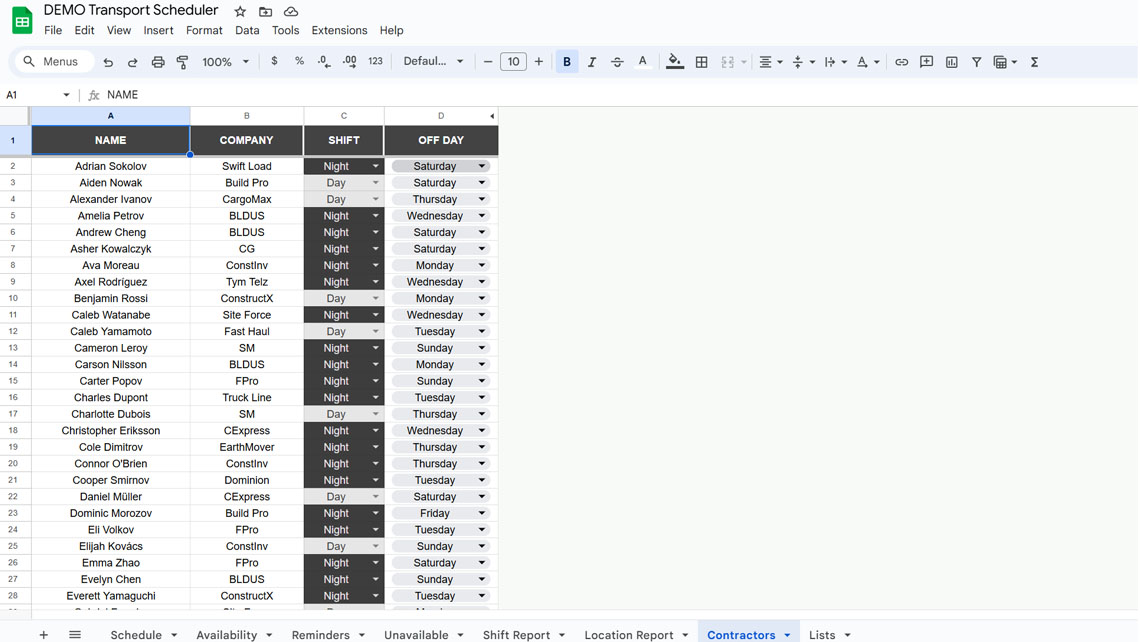This screenshot has width=1140, height=642.
Task: Open text wrapping options
Action: click(x=835, y=62)
